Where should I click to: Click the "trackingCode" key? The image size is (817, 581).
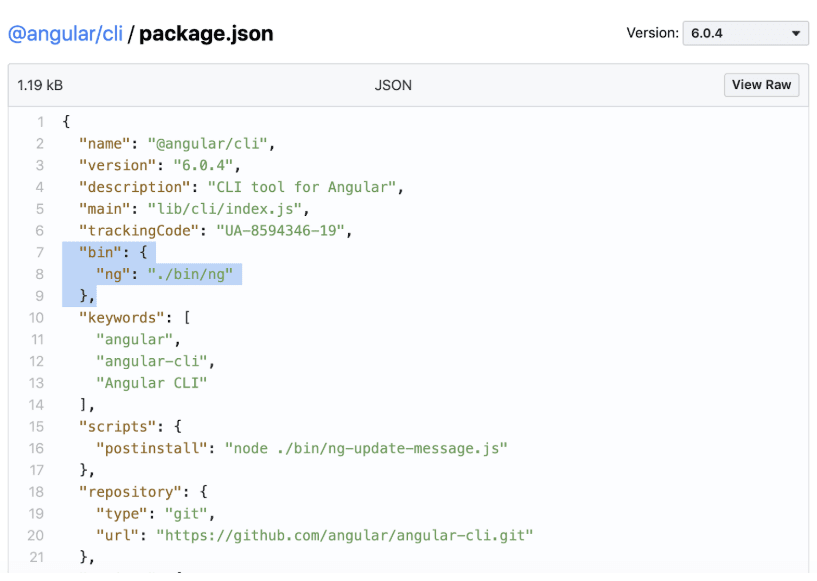click(x=139, y=231)
